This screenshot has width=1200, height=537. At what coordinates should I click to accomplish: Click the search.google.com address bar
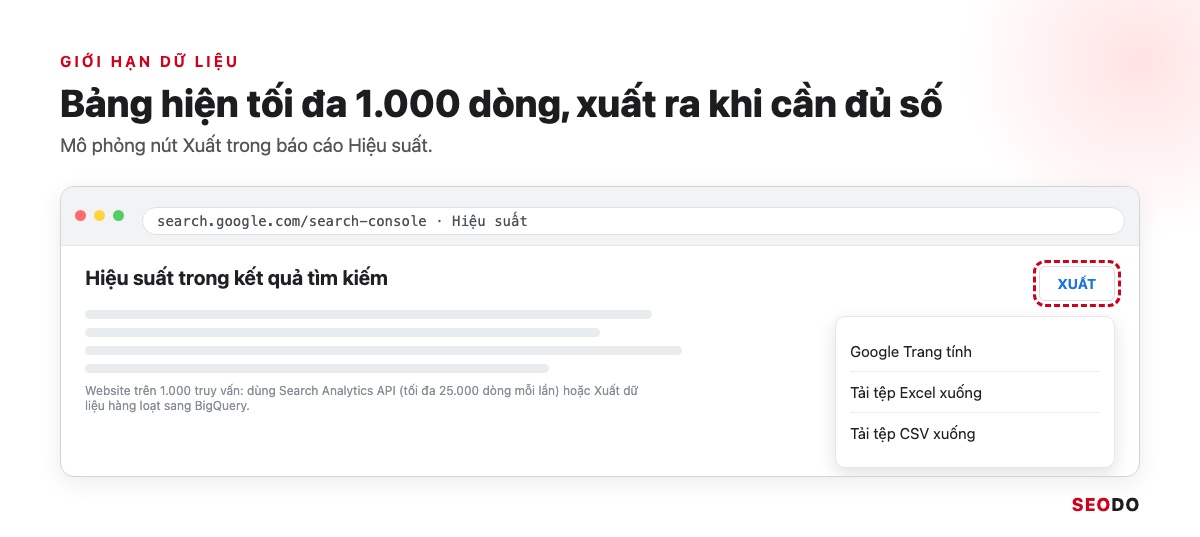point(633,220)
